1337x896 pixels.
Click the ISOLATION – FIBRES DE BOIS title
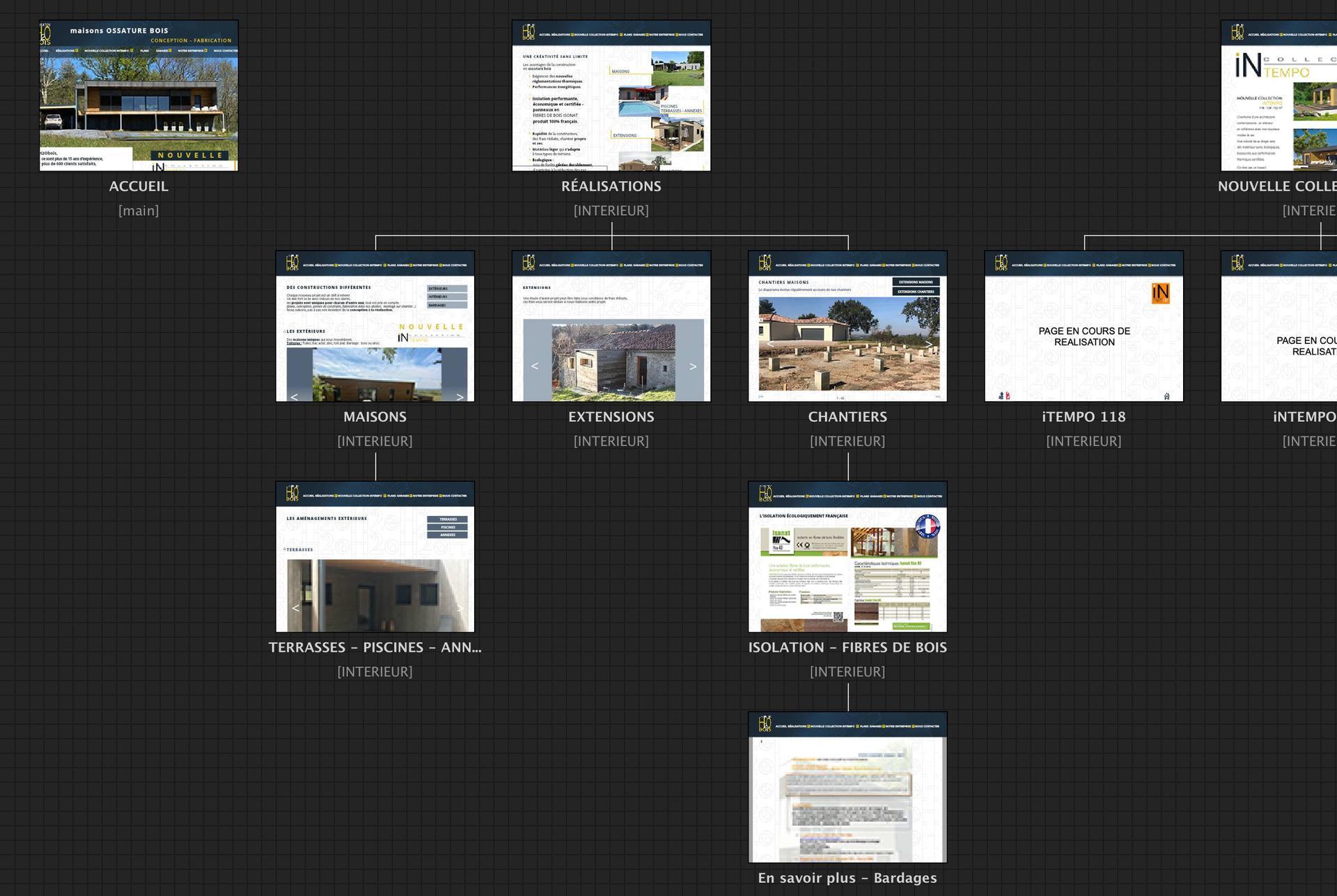point(847,647)
